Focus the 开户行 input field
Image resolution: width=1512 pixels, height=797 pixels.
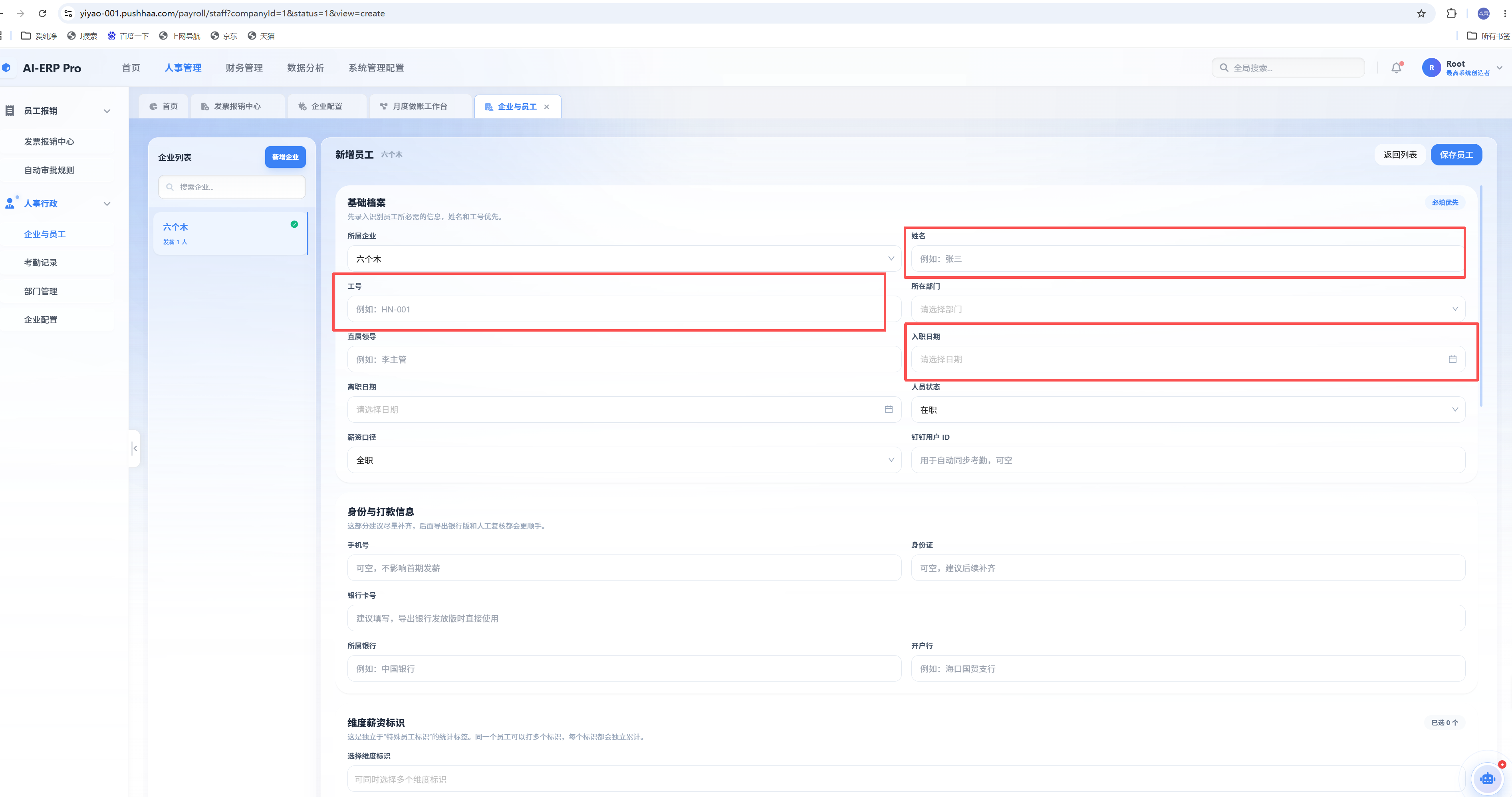(x=1187, y=668)
